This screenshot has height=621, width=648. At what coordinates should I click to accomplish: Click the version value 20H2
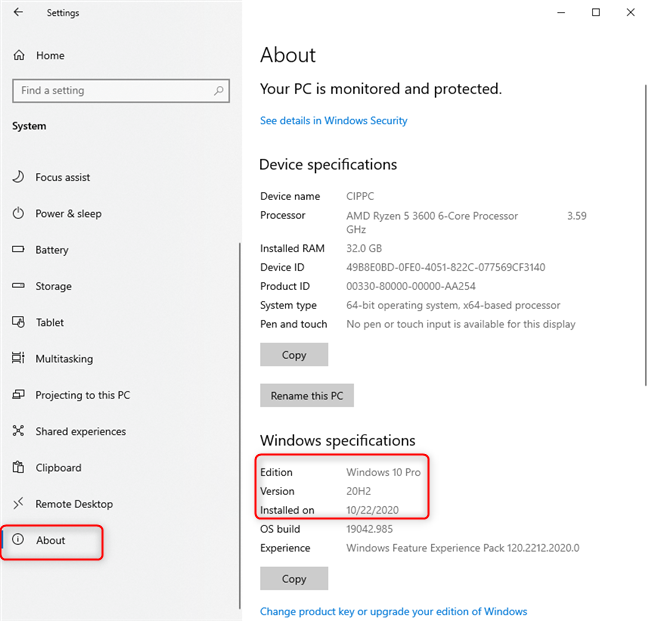[x=358, y=491]
